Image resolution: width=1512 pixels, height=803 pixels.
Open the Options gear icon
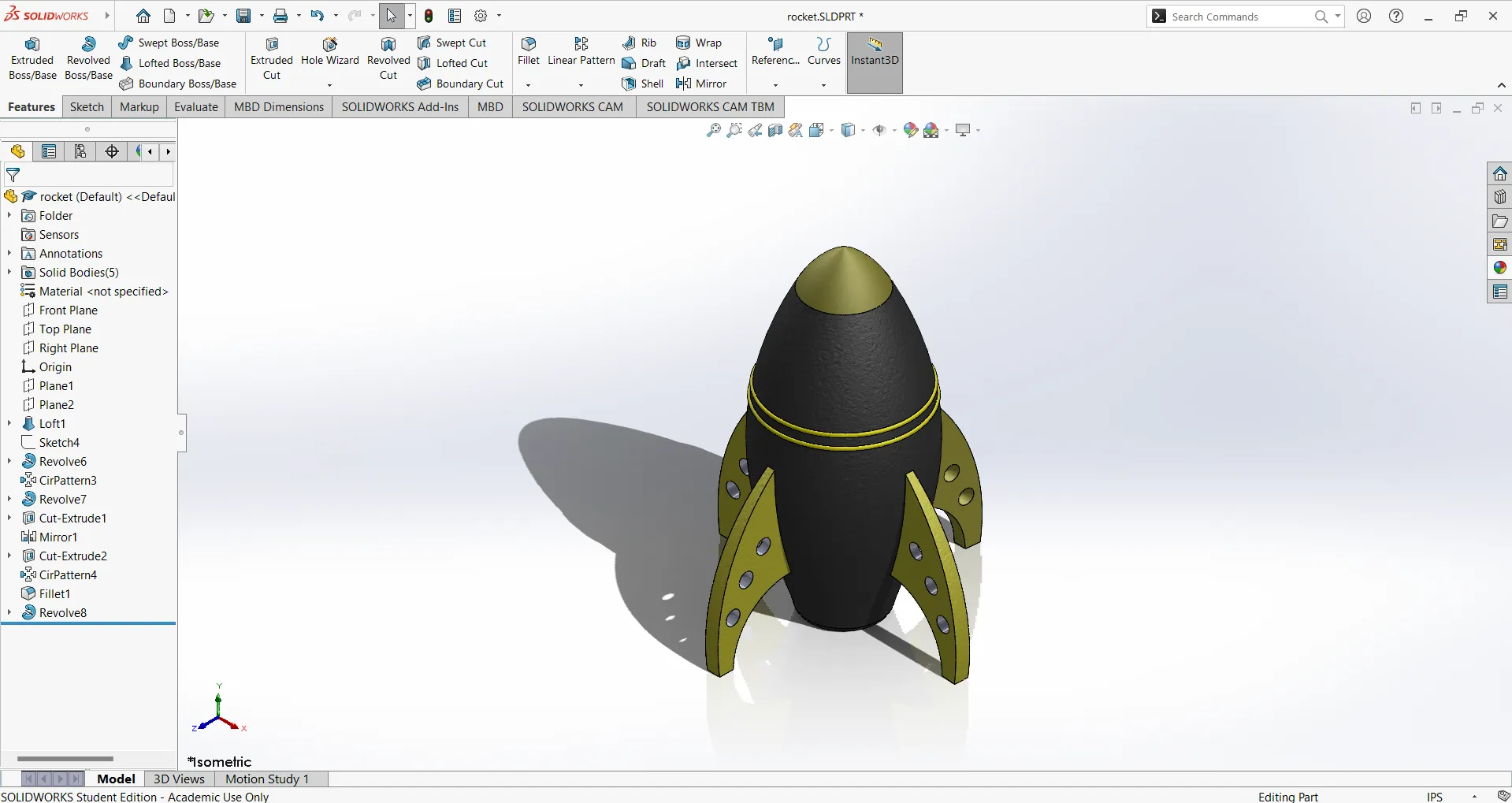coord(481,16)
